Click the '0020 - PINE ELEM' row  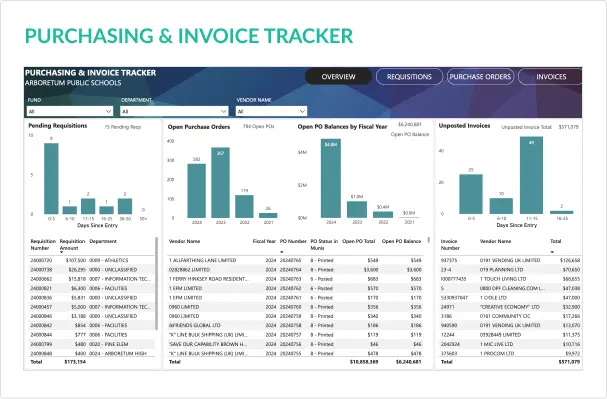pos(92,344)
